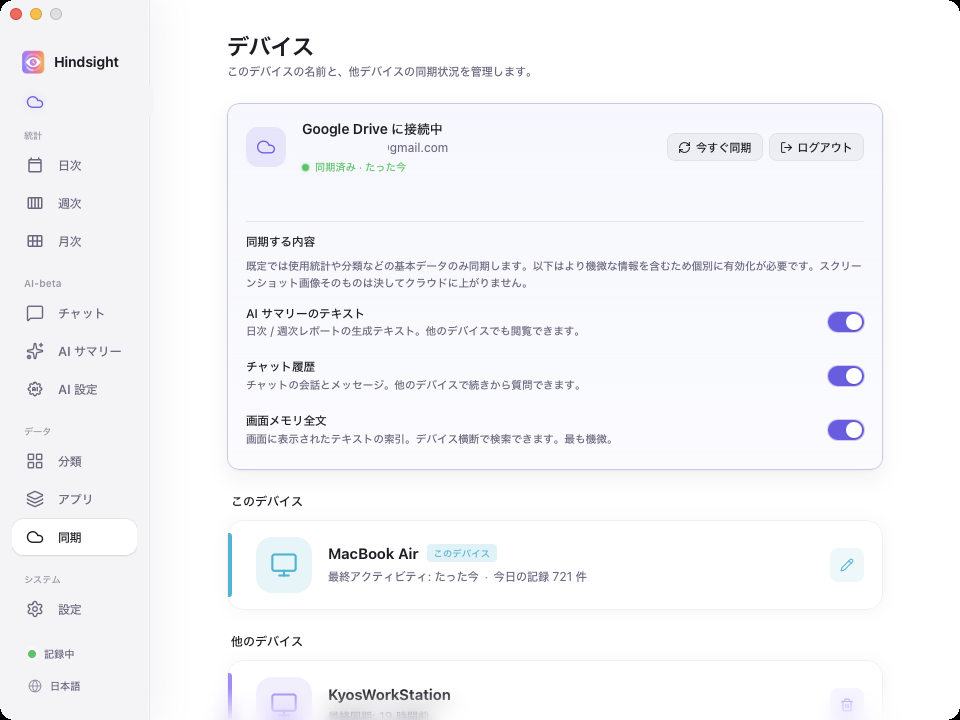Click the globe language icon
The height and width of the screenshot is (720, 960).
tap(35, 686)
